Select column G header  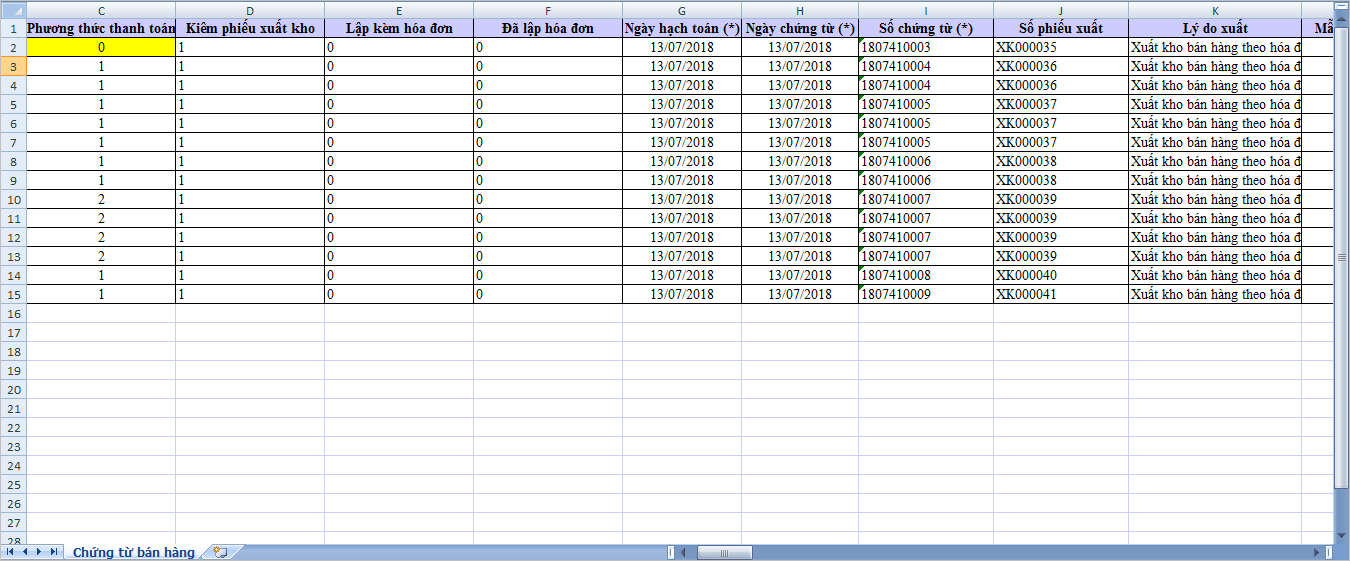pos(681,10)
